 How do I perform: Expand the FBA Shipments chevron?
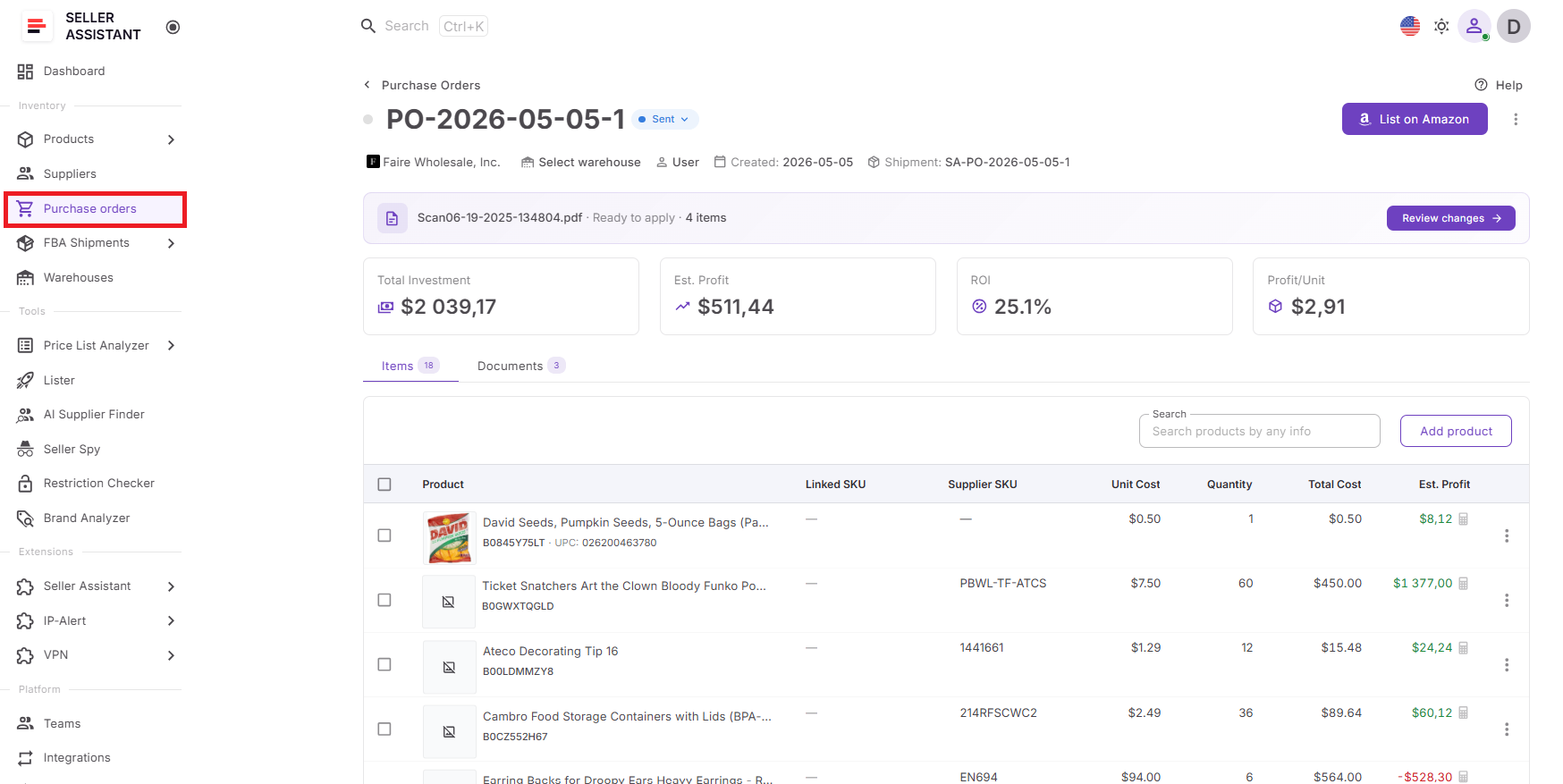click(171, 243)
